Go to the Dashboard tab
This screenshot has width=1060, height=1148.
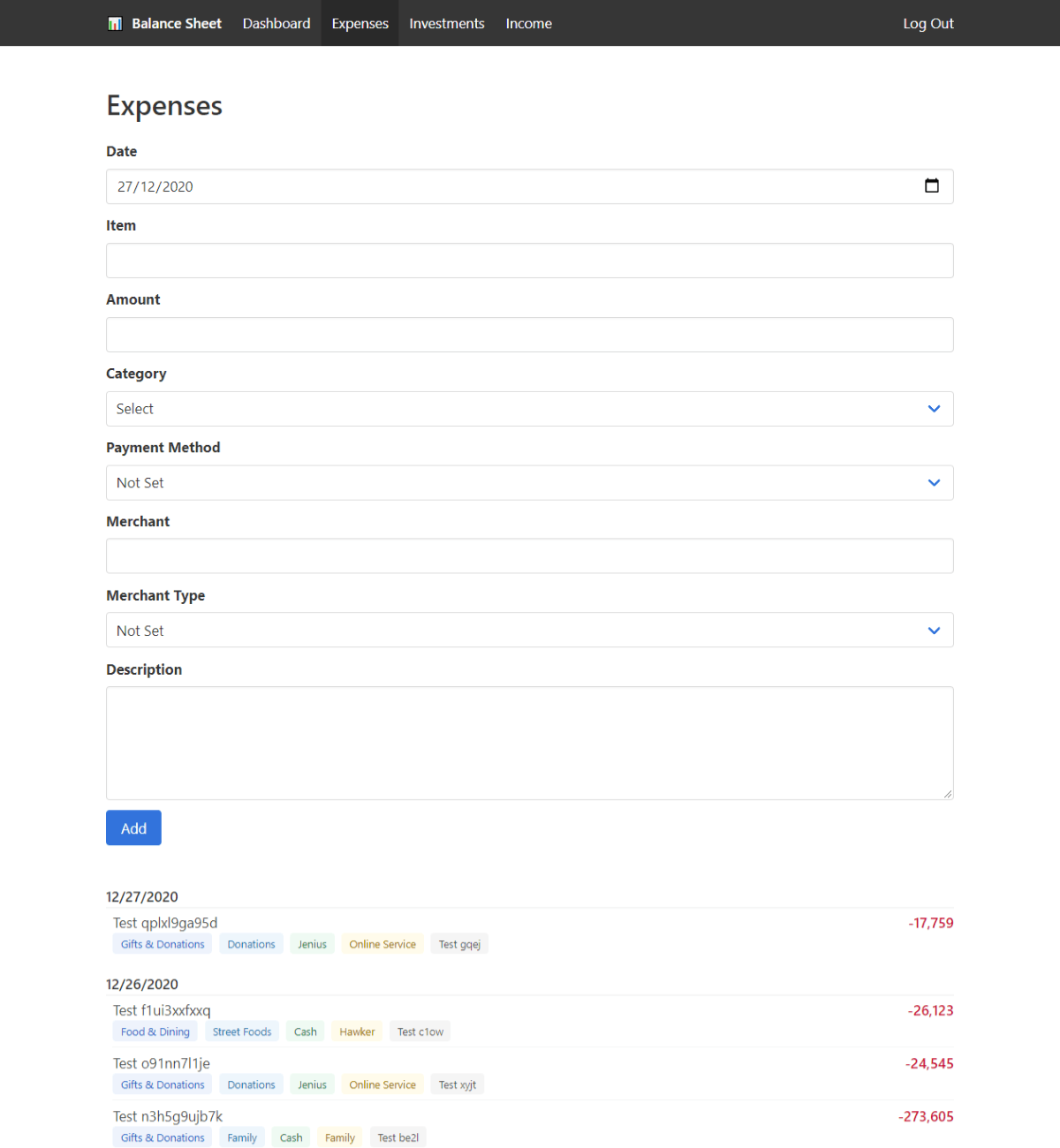(276, 24)
